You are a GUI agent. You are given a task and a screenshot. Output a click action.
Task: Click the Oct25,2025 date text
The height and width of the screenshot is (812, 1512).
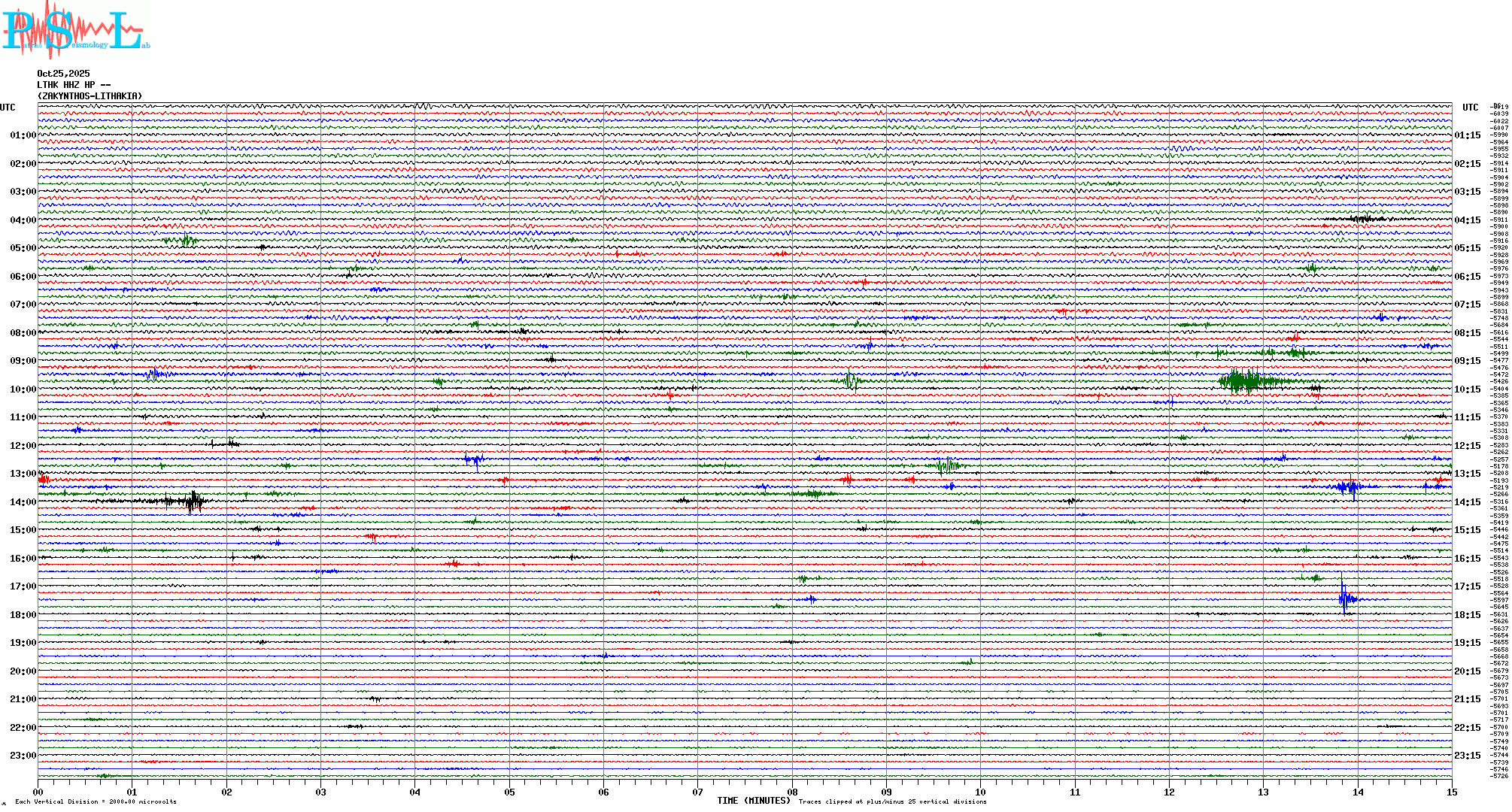[63, 74]
